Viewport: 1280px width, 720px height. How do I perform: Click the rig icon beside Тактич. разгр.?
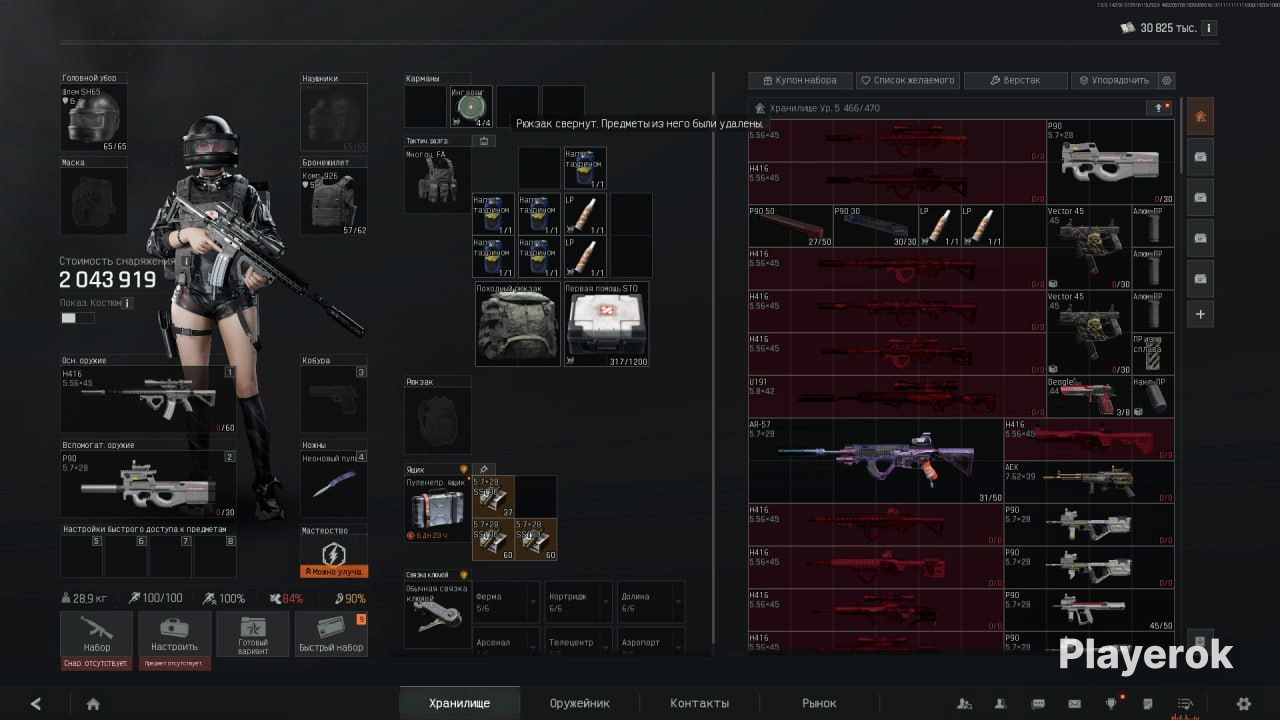click(484, 141)
